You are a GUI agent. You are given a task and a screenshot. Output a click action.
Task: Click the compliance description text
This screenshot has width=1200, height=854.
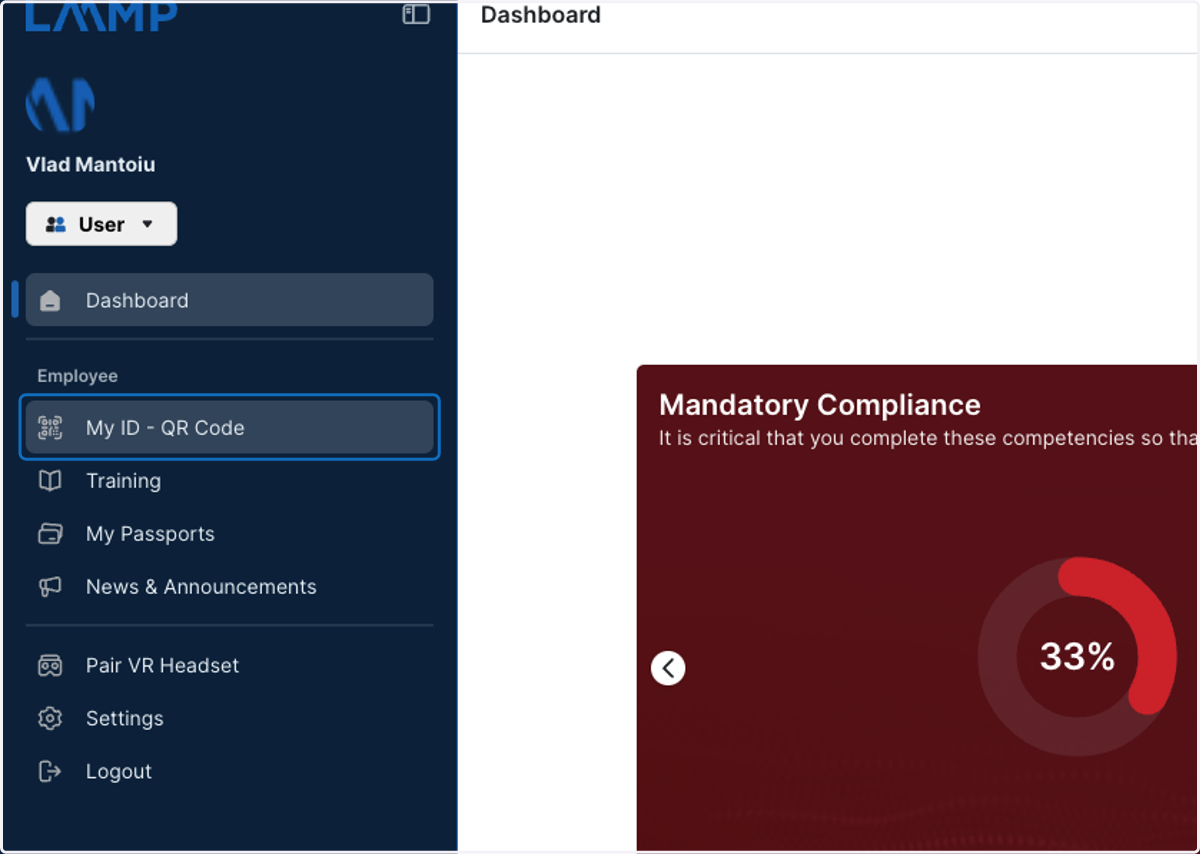tap(928, 438)
